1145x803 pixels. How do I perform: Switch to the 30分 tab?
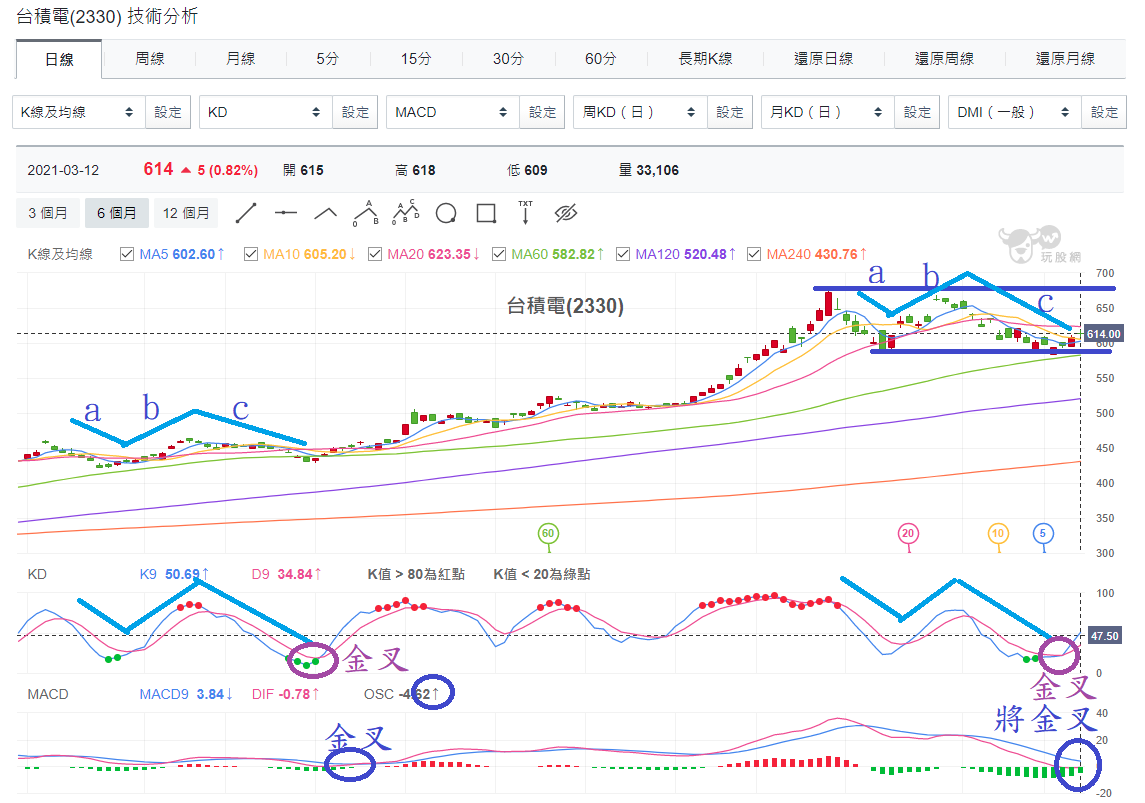[x=508, y=59]
